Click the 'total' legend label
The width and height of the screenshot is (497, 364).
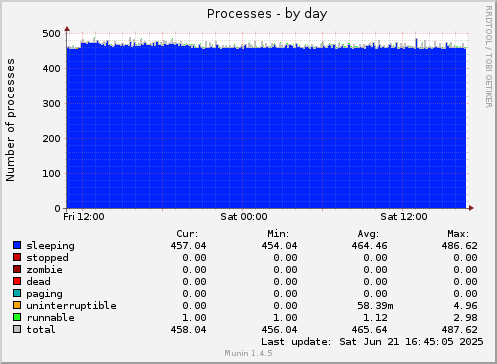coord(41,329)
